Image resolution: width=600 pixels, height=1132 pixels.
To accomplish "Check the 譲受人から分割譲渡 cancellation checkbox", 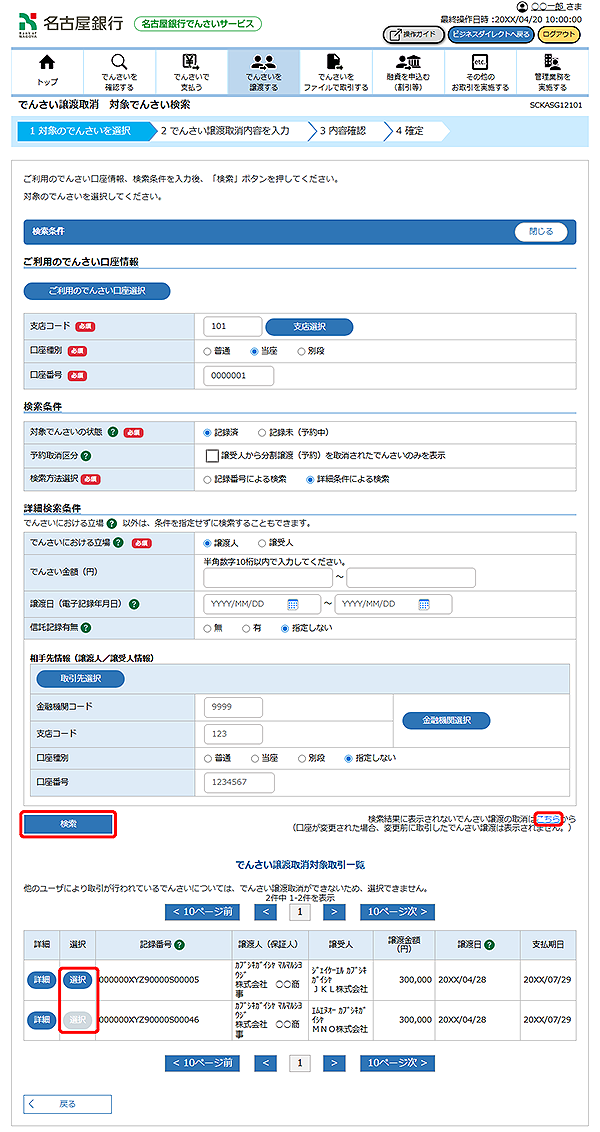I will coord(211,456).
